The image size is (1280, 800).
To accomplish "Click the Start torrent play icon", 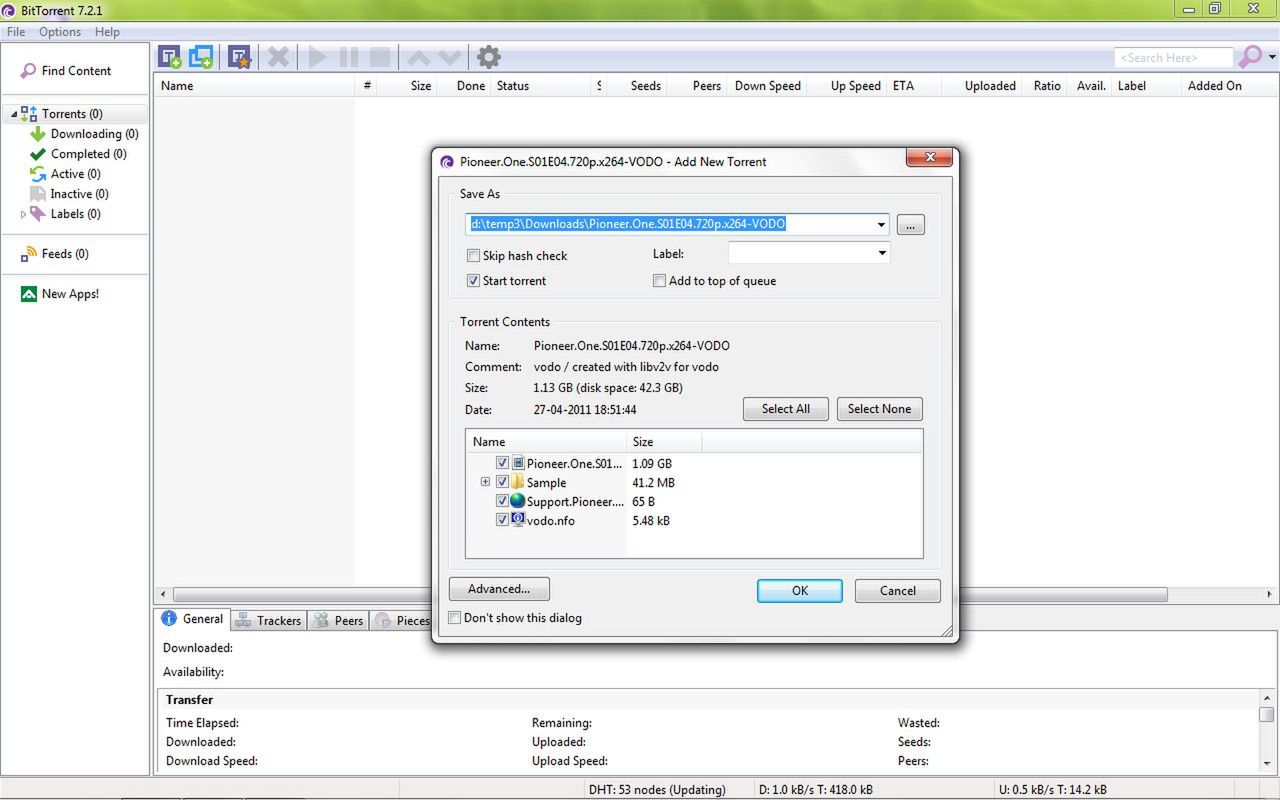I will click(318, 57).
